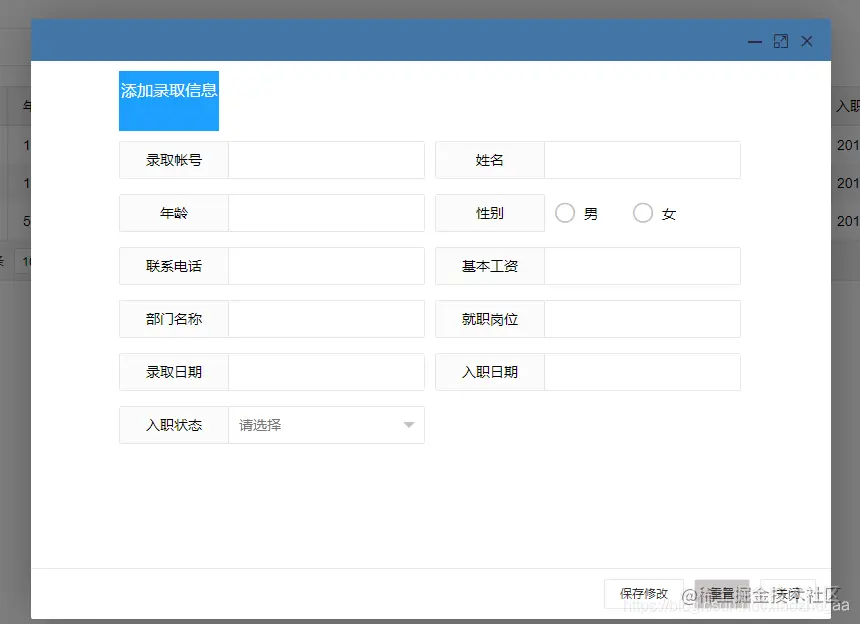Select the 男 gender radio button
860x624 pixels.
(x=565, y=212)
